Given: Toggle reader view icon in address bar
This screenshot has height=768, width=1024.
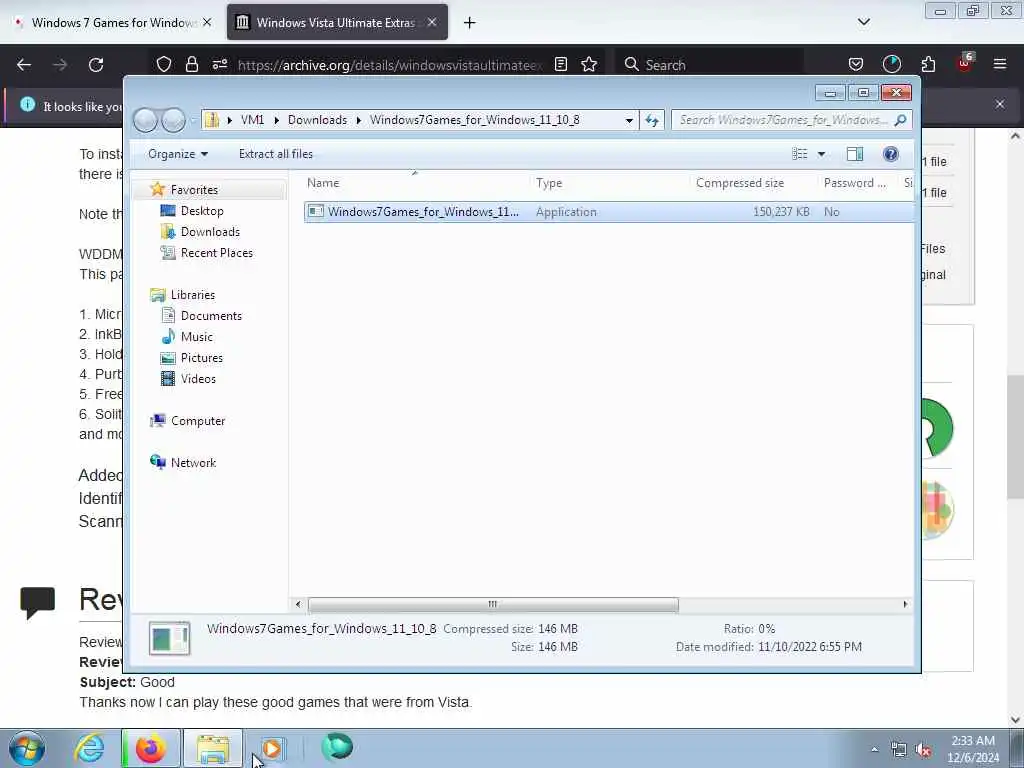Looking at the screenshot, I should (560, 64).
